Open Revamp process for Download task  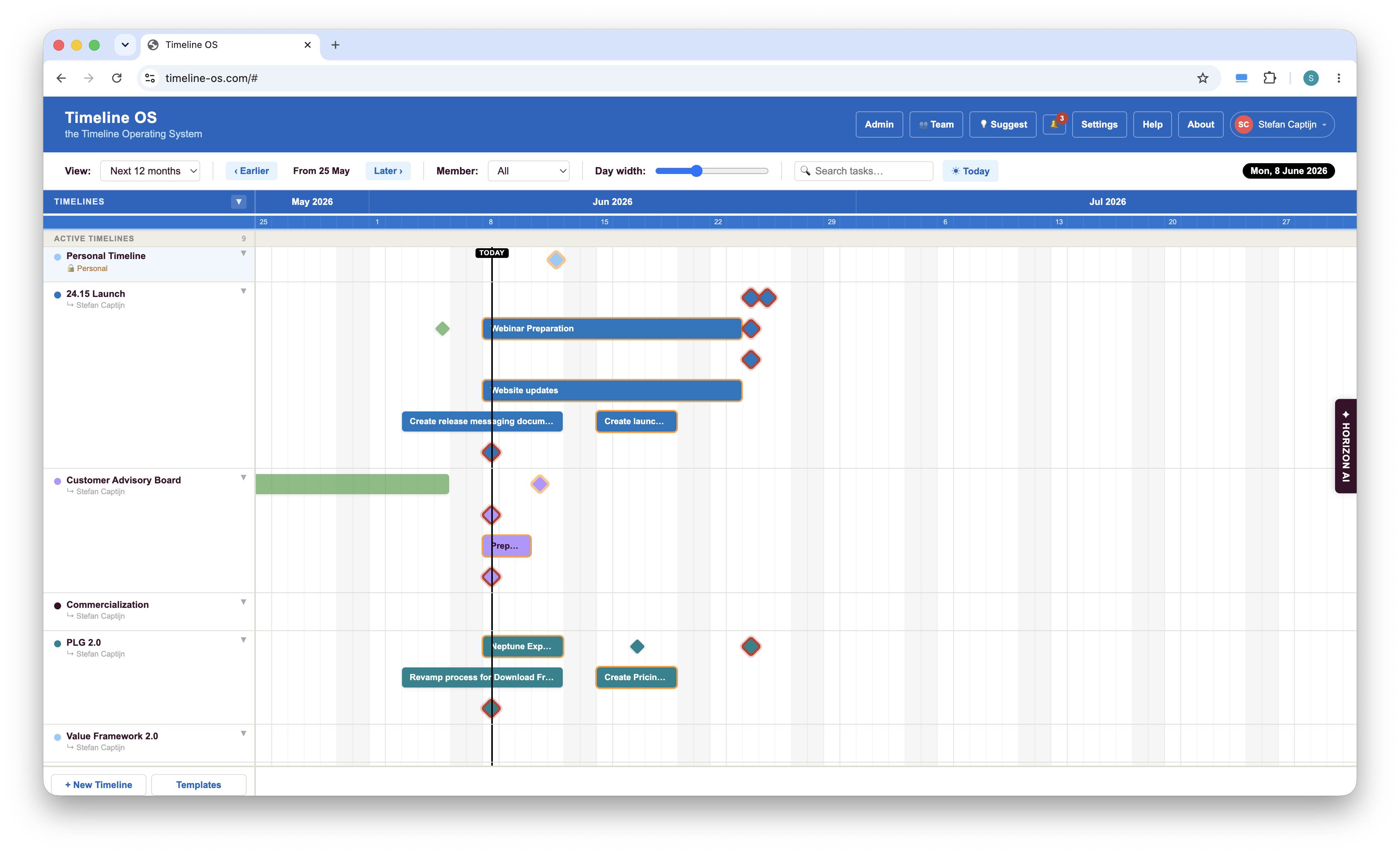coord(482,677)
